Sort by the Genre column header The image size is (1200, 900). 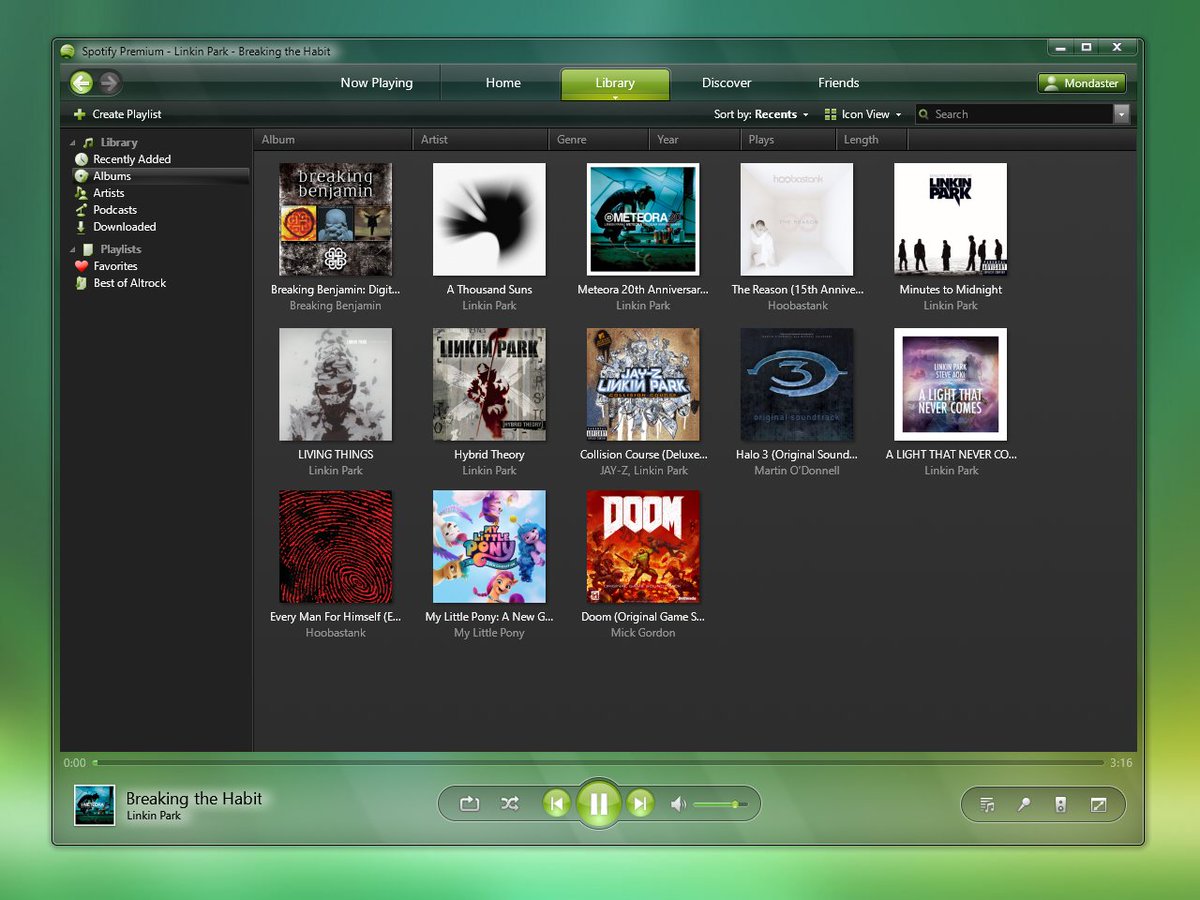[x=598, y=140]
